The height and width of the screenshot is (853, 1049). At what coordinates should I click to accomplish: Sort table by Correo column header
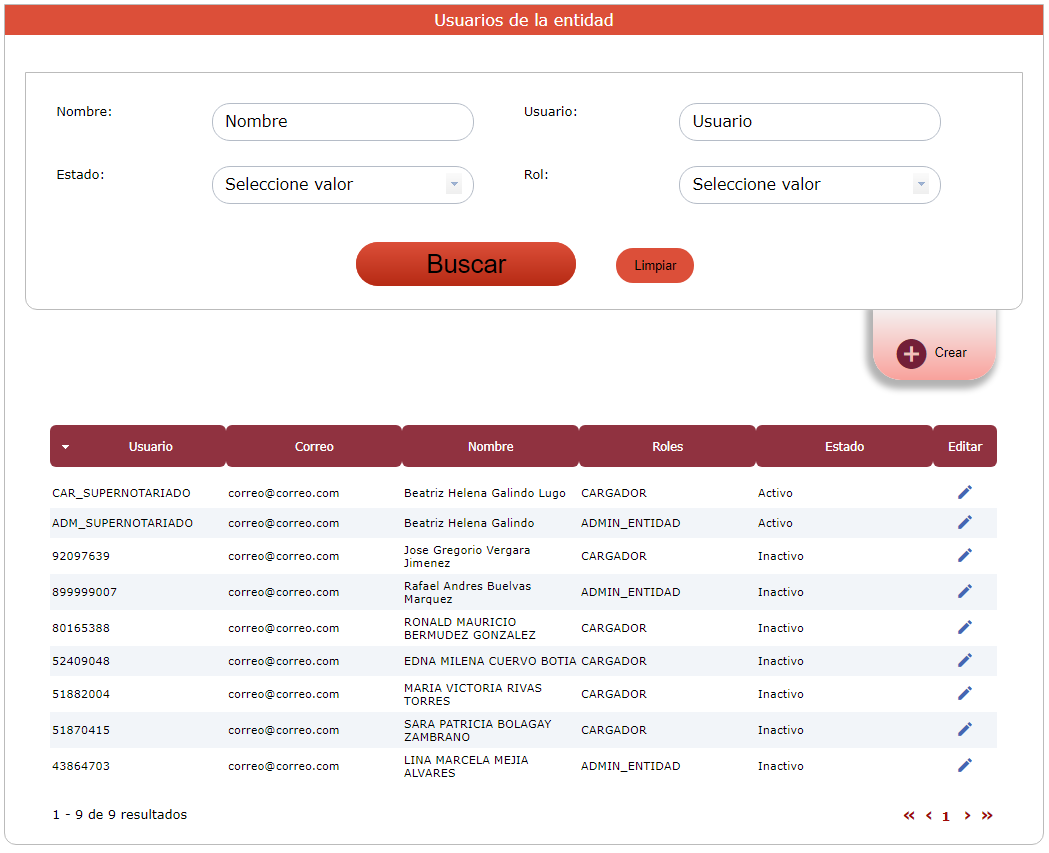[314, 447]
